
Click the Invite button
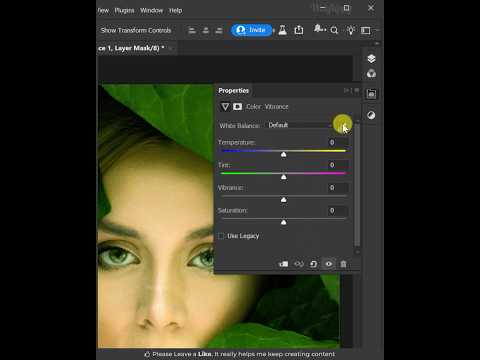coord(252,30)
